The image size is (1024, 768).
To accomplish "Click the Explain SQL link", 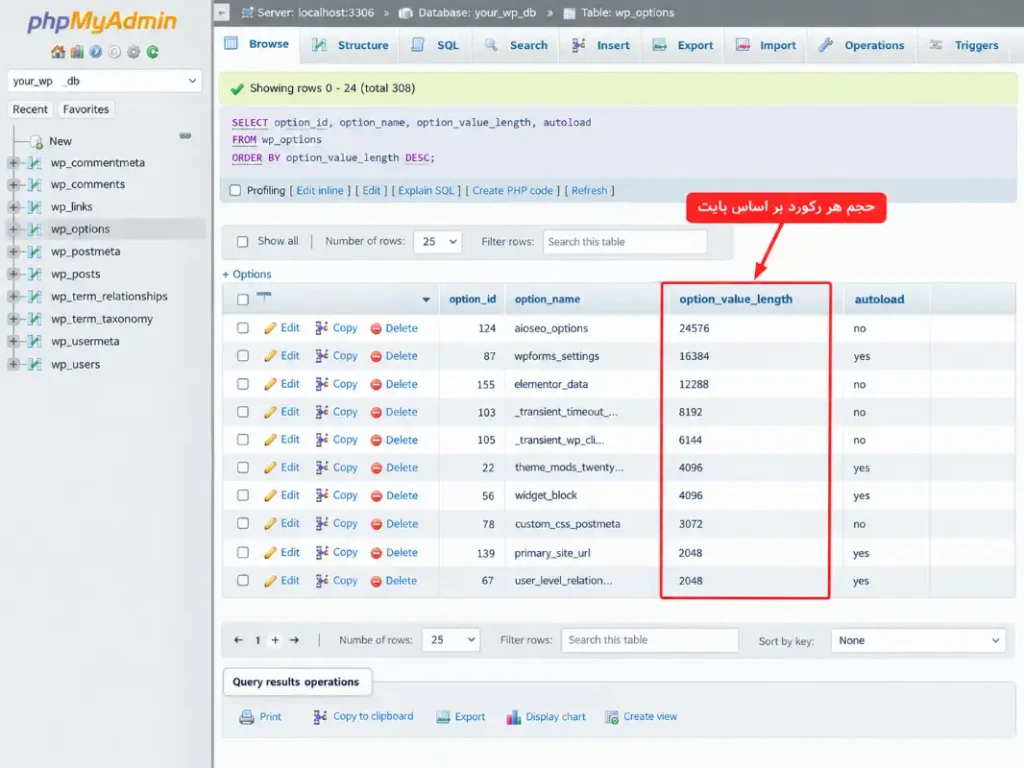I will coord(426,191).
